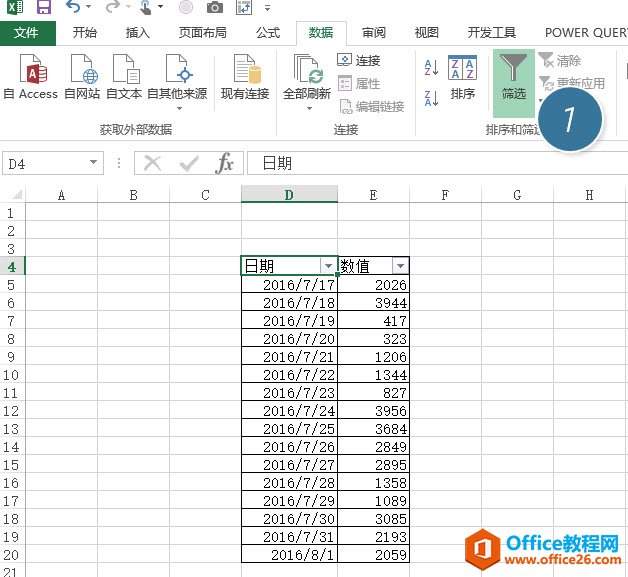Import data from text file (自文本)
This screenshot has width=628, height=577.
point(124,77)
